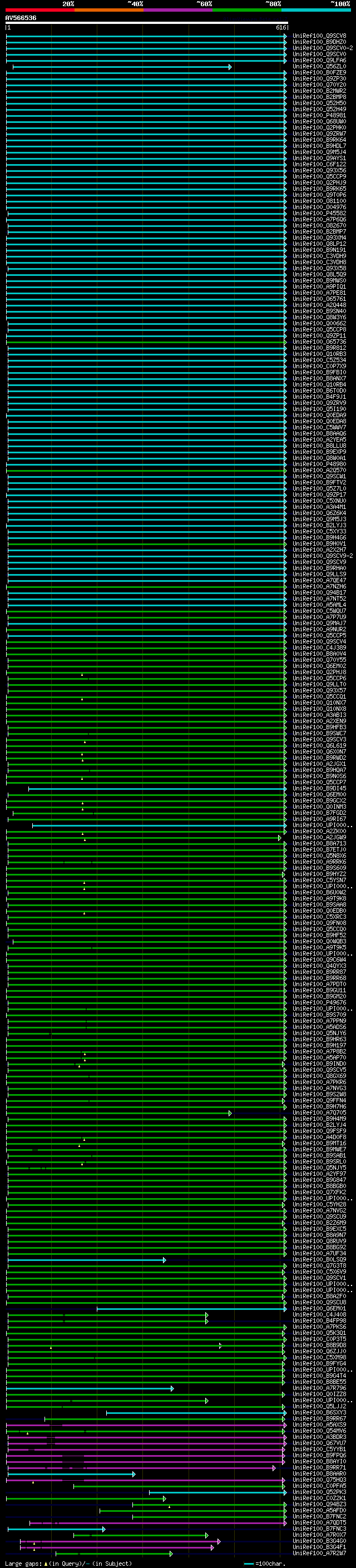
Task: Open hit UniRef100_Q9SCV8
Action: click(319, 36)
